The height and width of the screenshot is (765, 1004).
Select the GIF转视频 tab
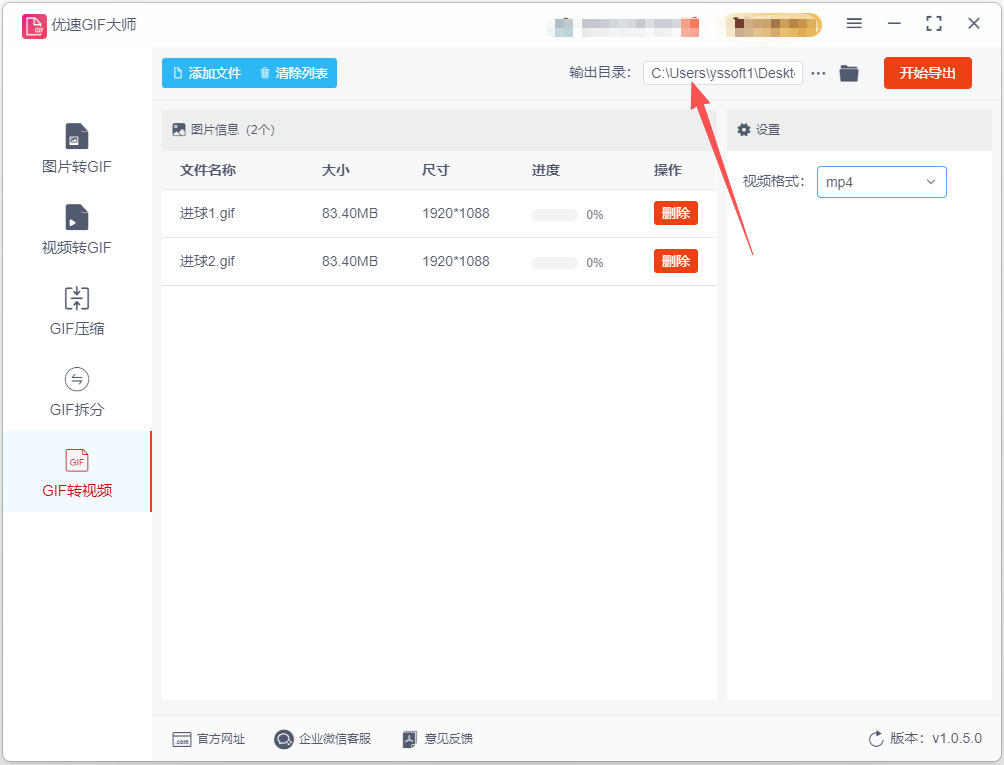77,473
